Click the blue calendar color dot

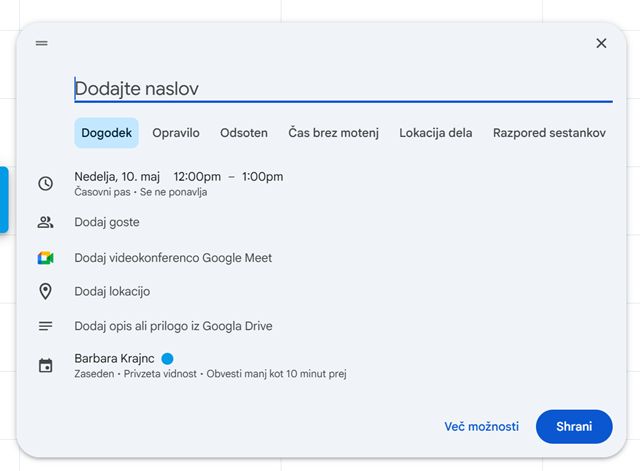point(167,358)
